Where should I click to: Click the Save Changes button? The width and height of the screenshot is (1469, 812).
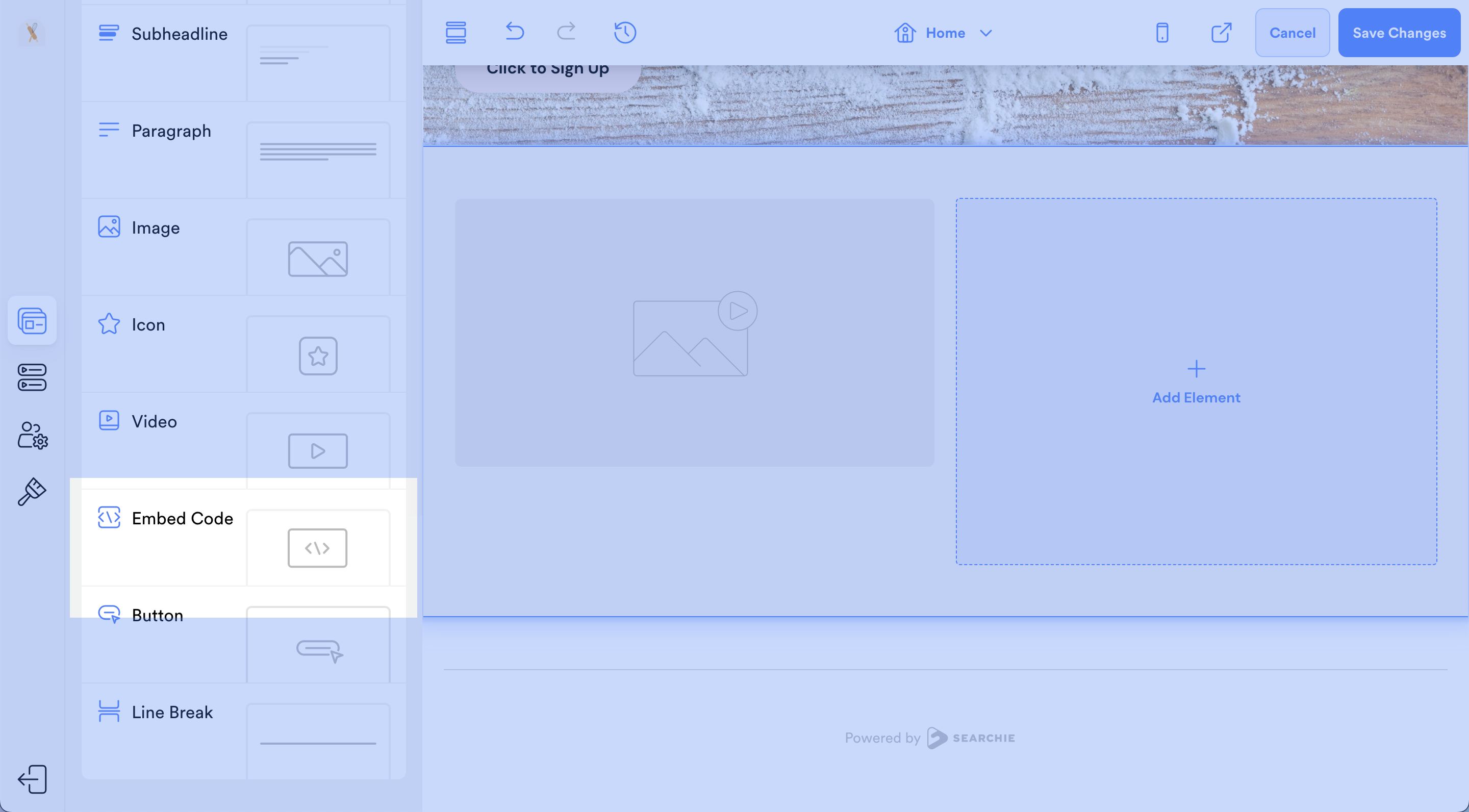1399,33
